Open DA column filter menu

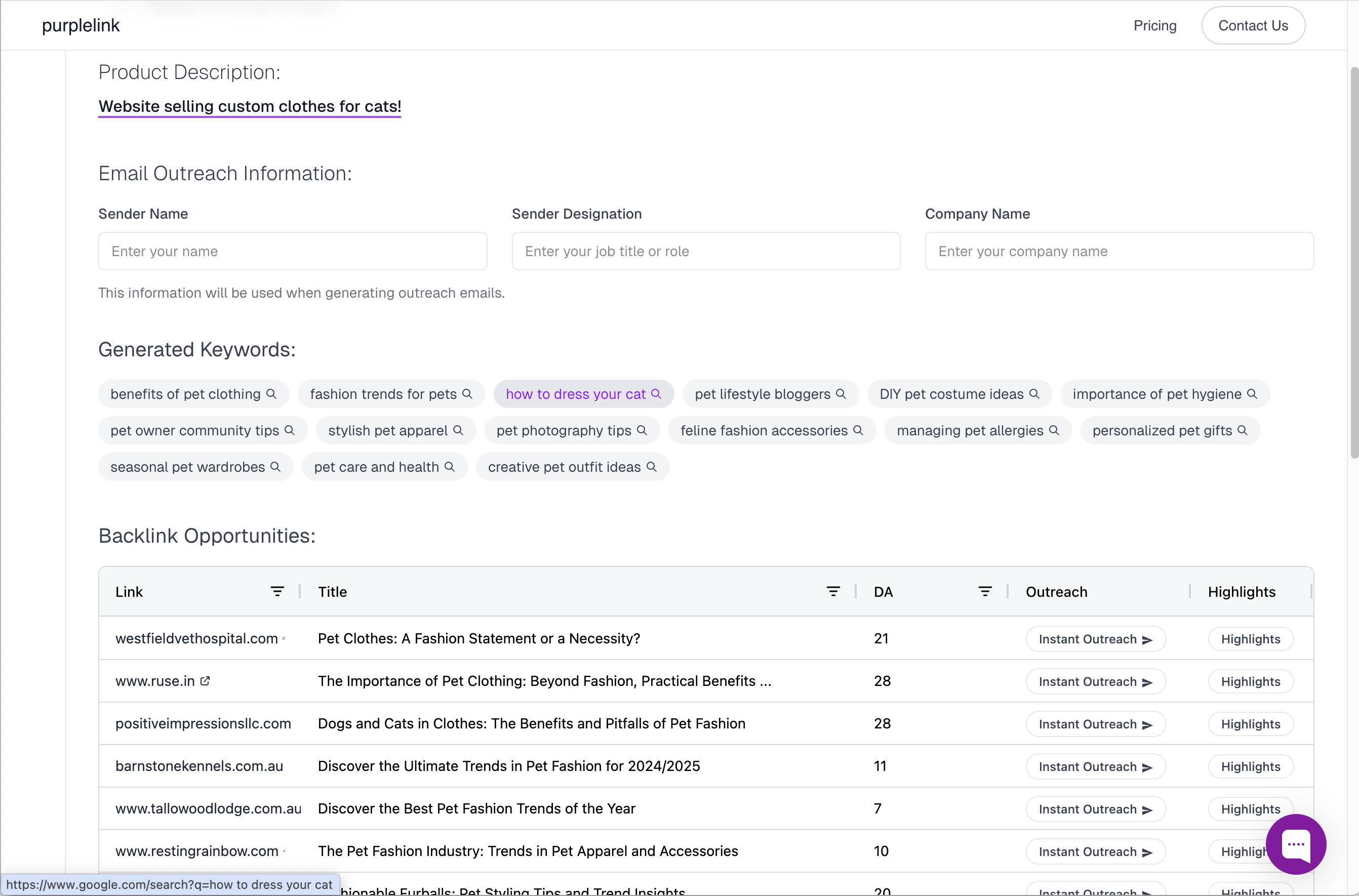985,591
